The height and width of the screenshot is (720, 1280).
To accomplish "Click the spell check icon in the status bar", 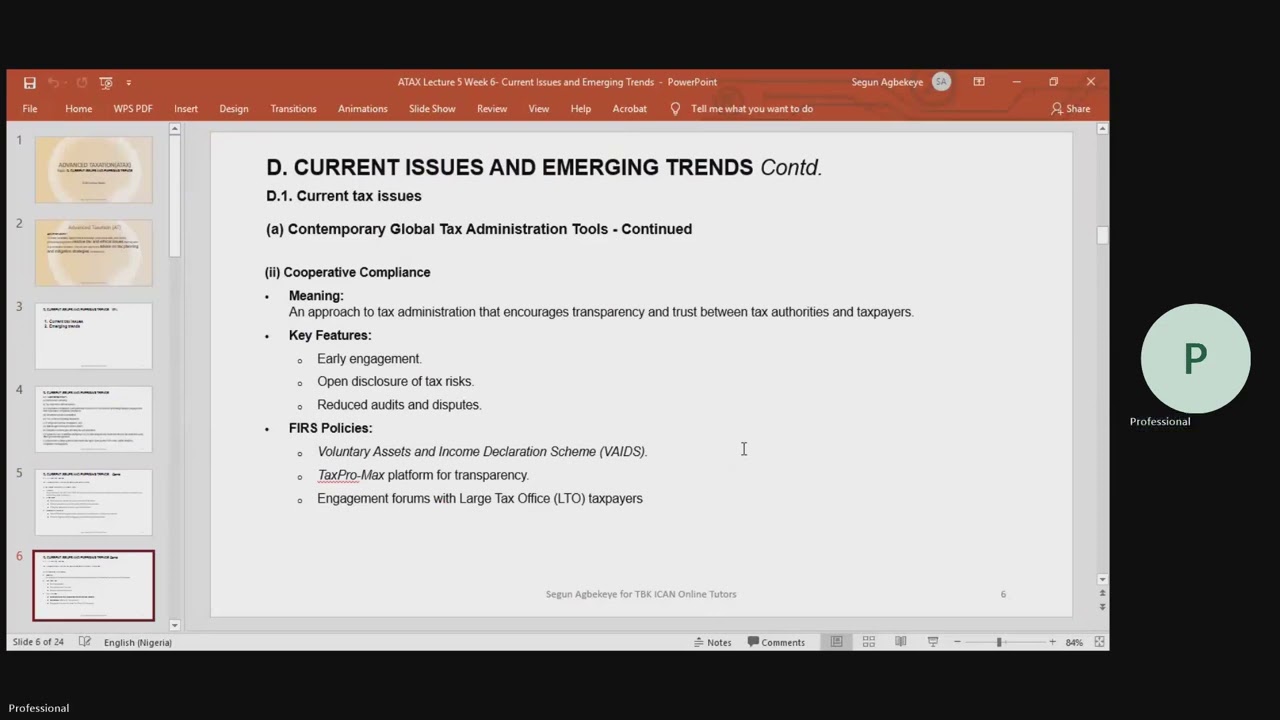I will 85,642.
